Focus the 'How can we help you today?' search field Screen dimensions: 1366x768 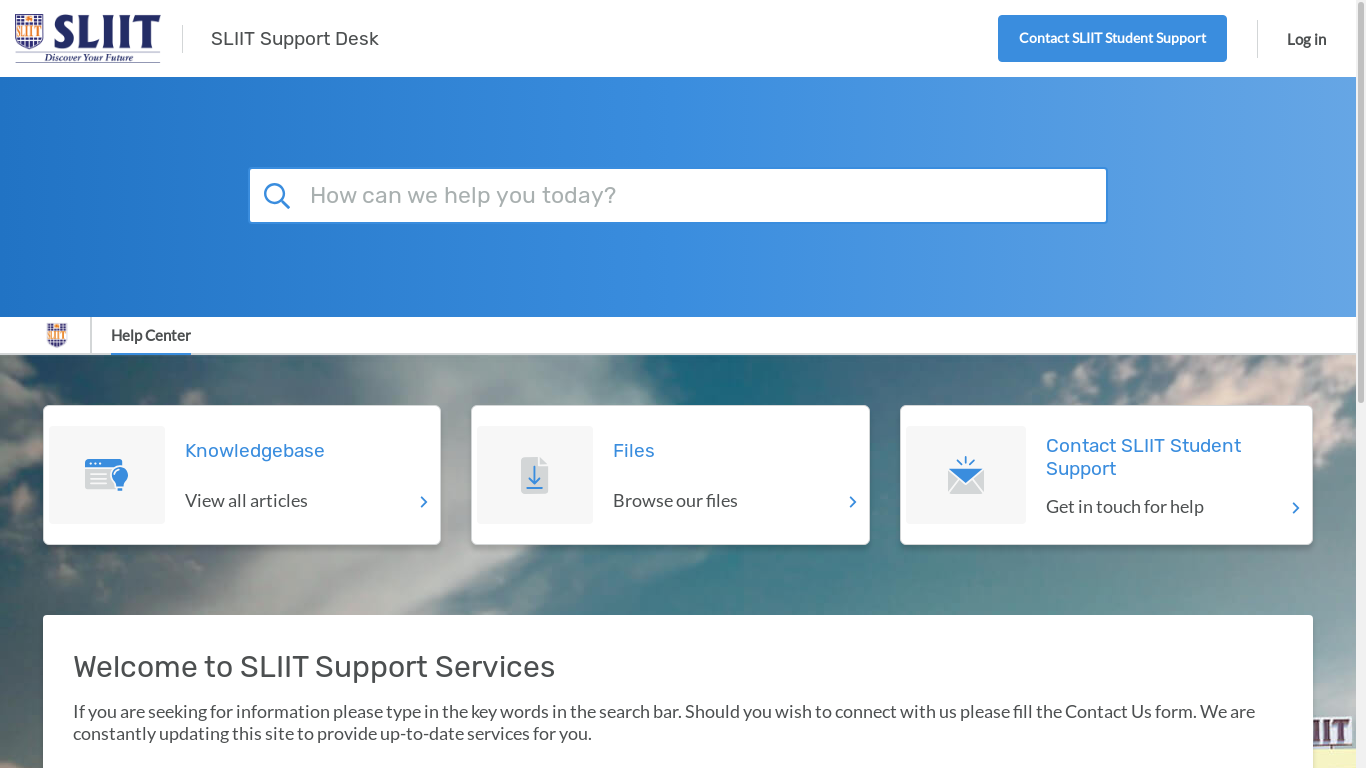point(678,195)
